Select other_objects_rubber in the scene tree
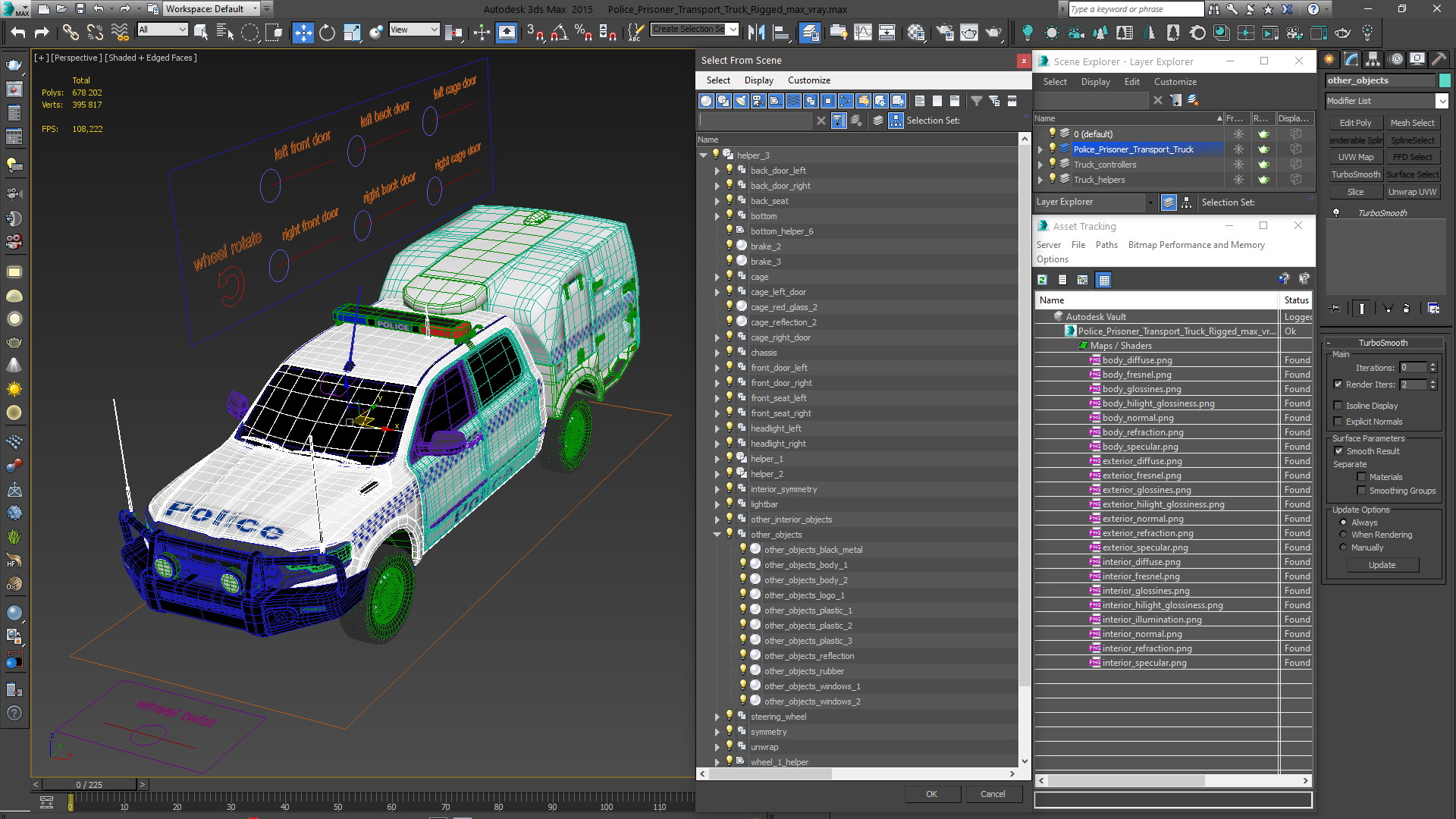 point(804,671)
